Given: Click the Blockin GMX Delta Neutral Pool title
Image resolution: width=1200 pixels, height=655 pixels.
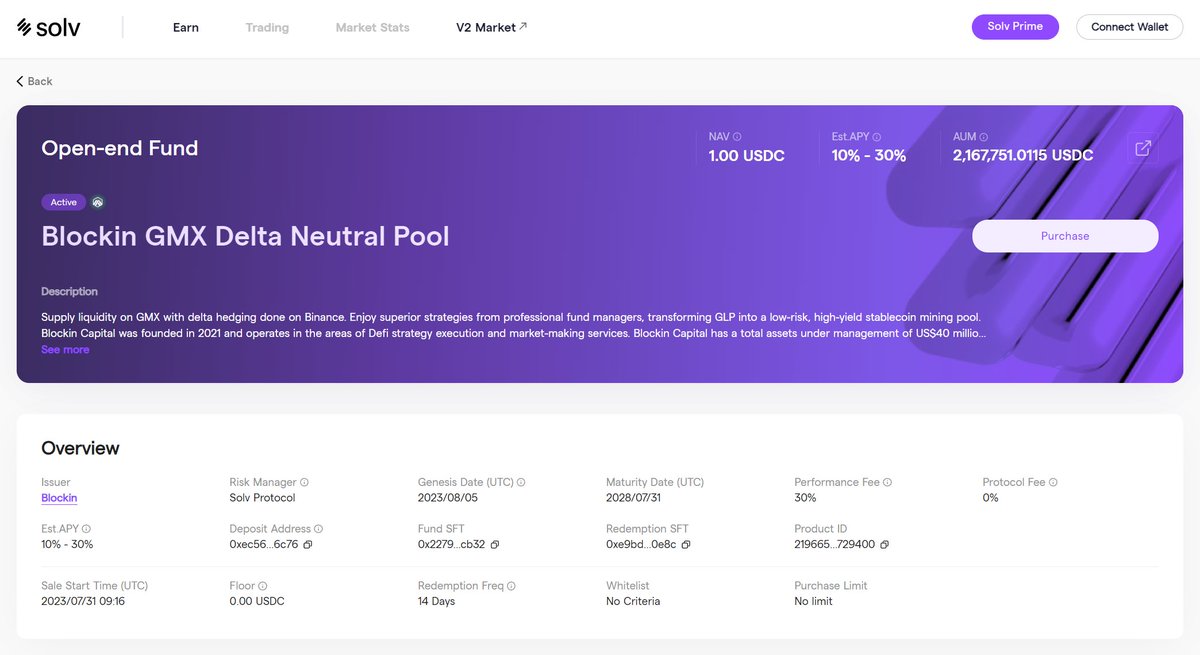Looking at the screenshot, I should pyautogui.click(x=245, y=236).
